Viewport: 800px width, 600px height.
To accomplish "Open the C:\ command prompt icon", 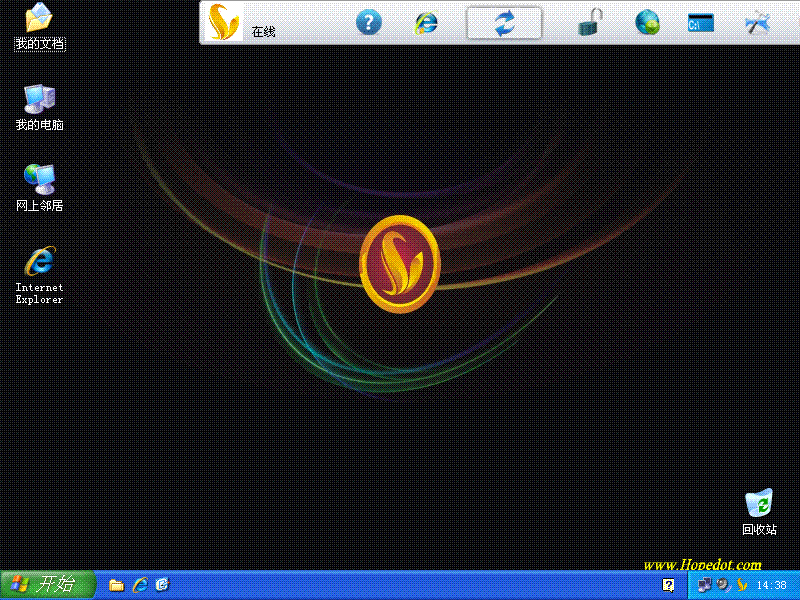I will pyautogui.click(x=701, y=23).
